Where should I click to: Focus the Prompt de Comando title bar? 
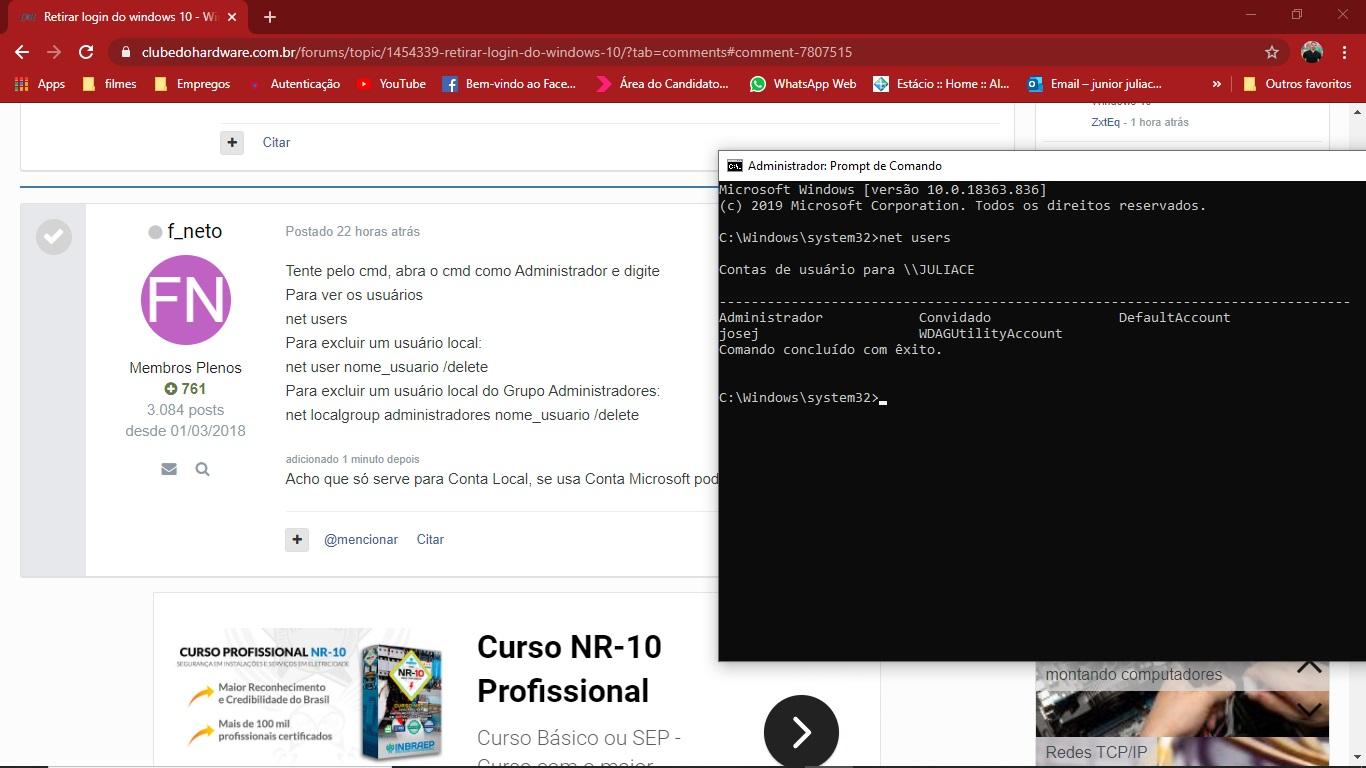[1040, 166]
